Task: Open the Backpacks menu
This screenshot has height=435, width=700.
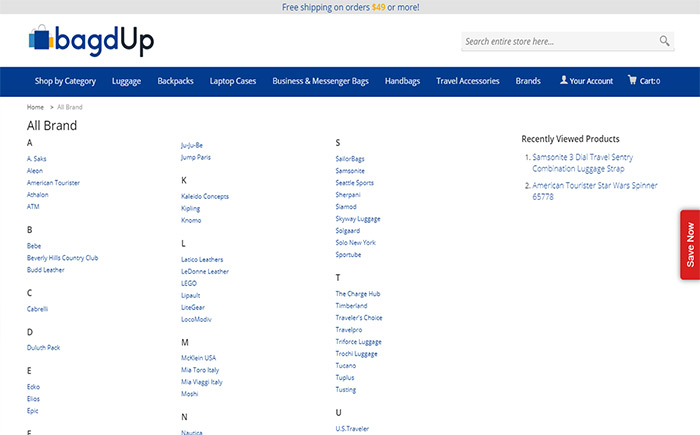Action: pos(175,81)
